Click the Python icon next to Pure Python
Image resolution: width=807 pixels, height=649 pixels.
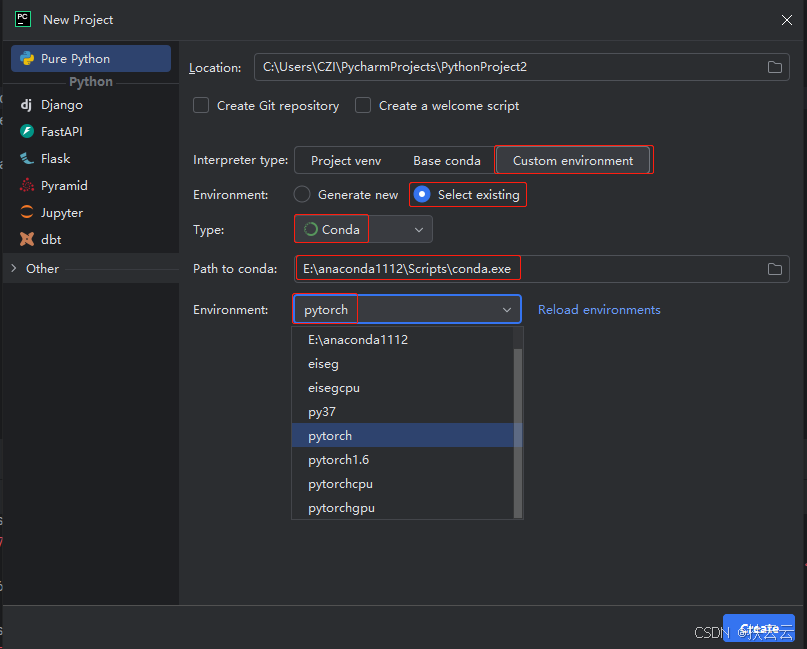pos(27,59)
